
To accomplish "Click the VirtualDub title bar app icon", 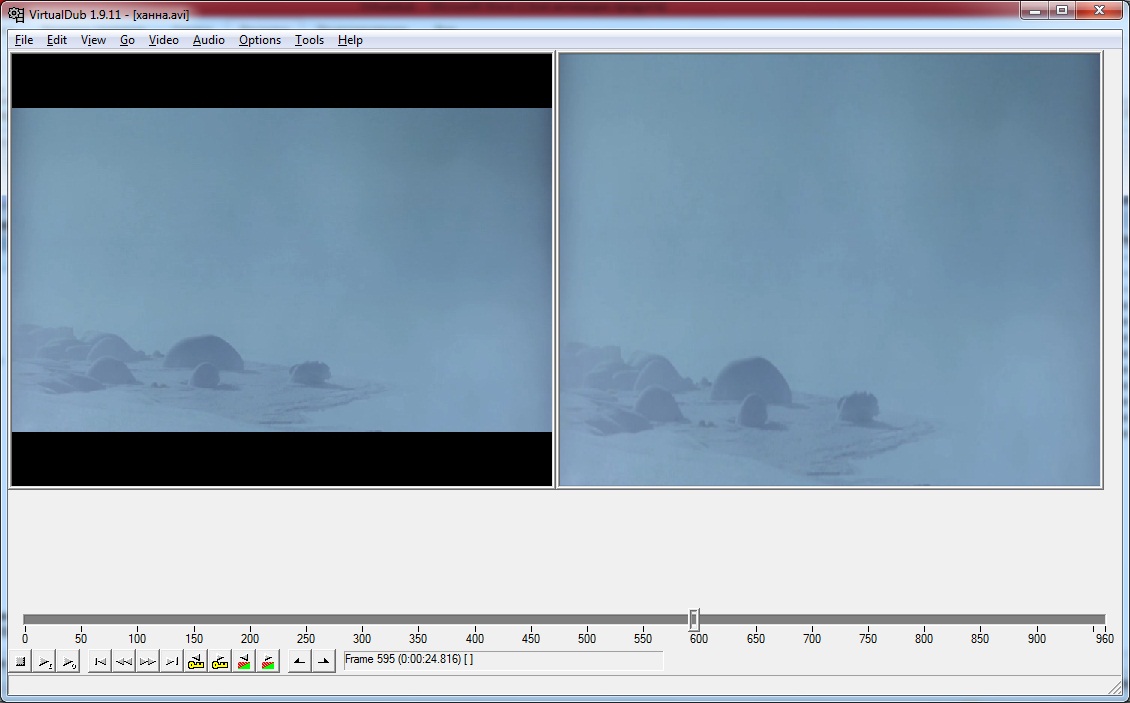I will pyautogui.click(x=16, y=14).
